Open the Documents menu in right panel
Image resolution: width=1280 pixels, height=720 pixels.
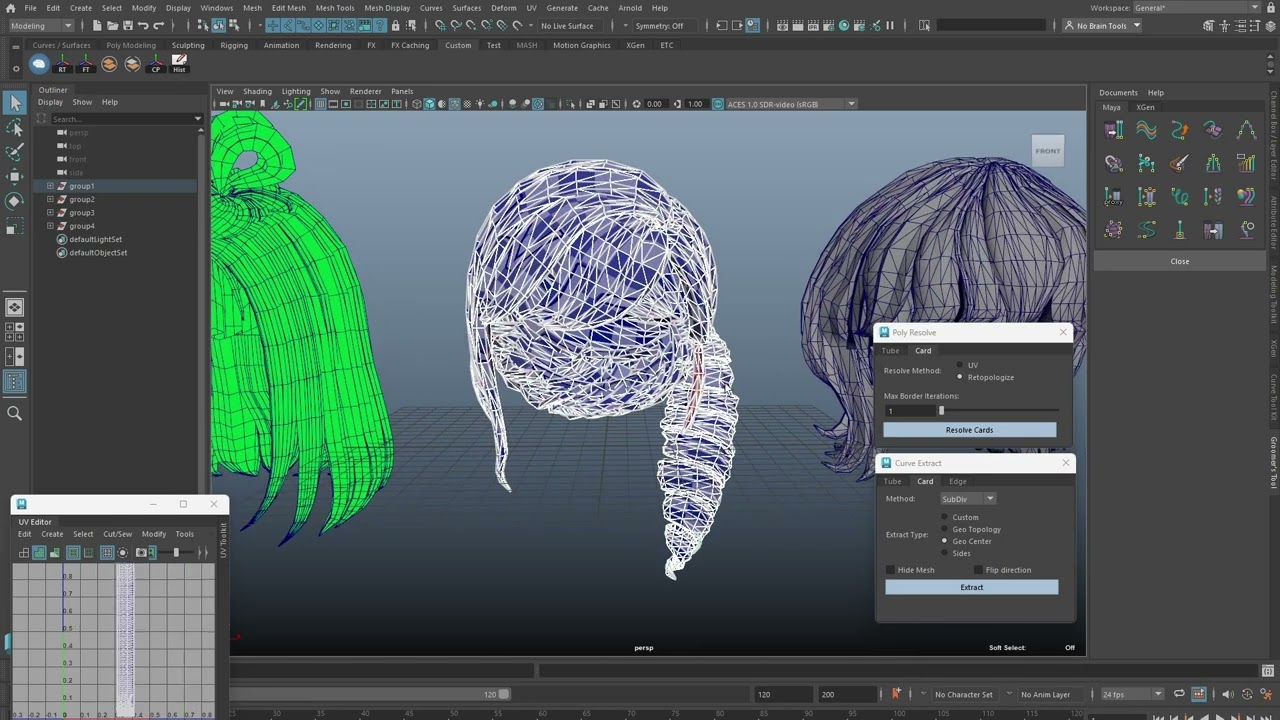(1118, 92)
